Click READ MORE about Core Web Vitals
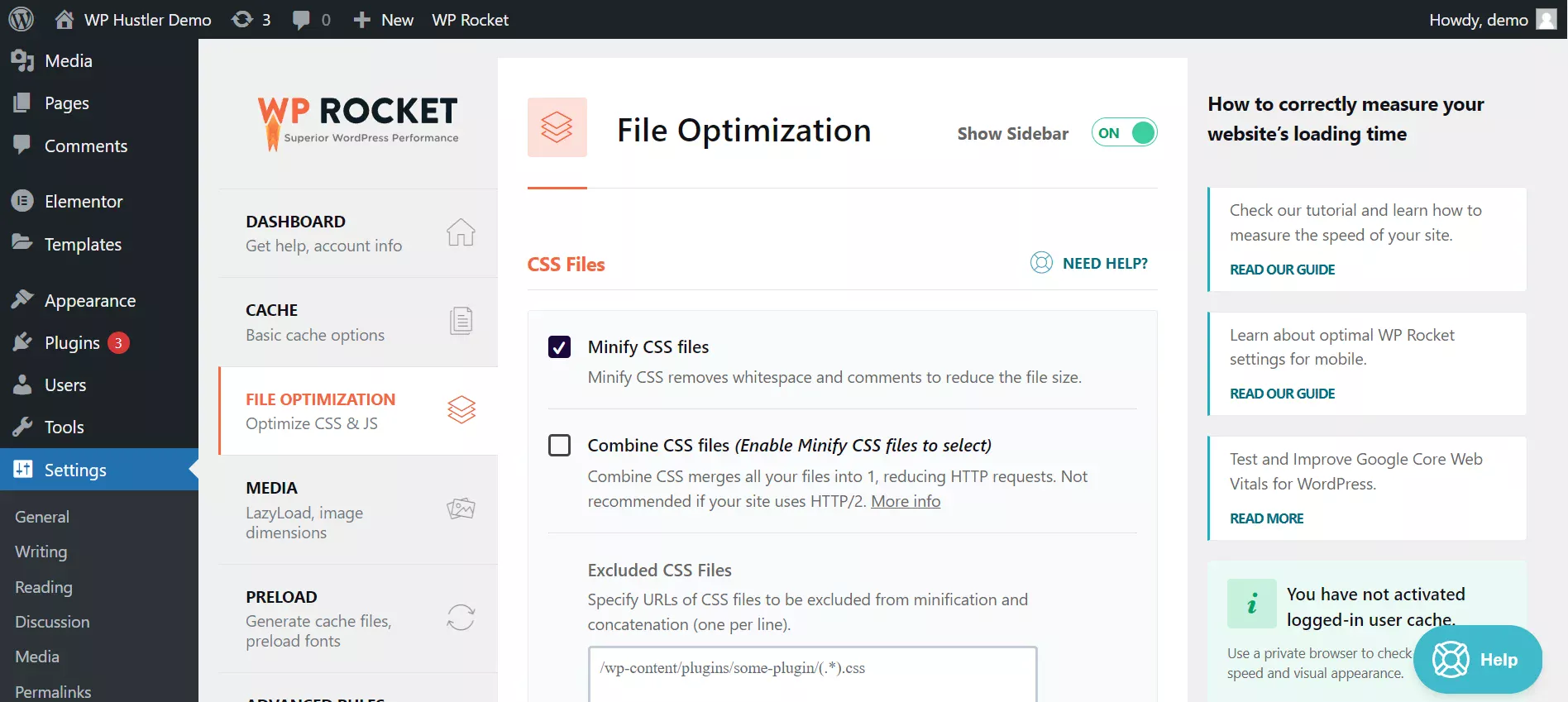The image size is (1568, 702). (x=1266, y=518)
